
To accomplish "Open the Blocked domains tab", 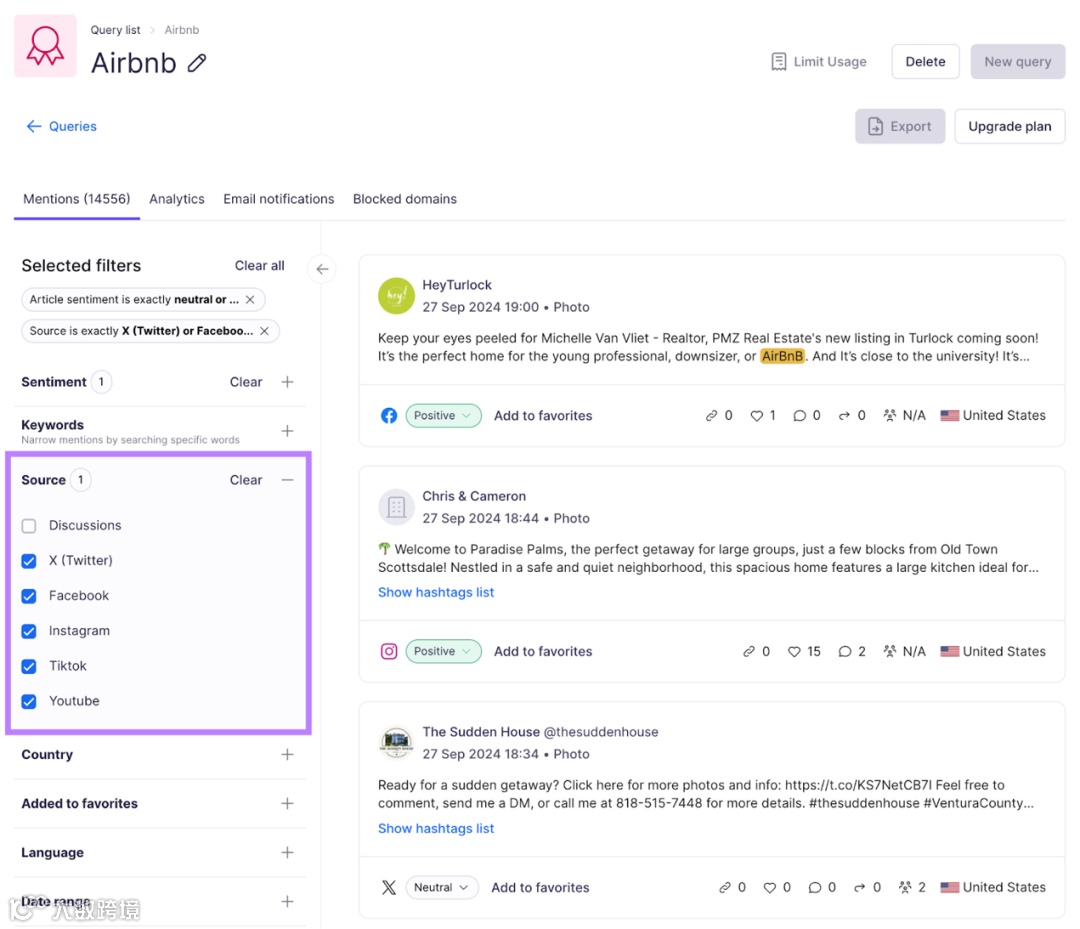I will [x=404, y=199].
